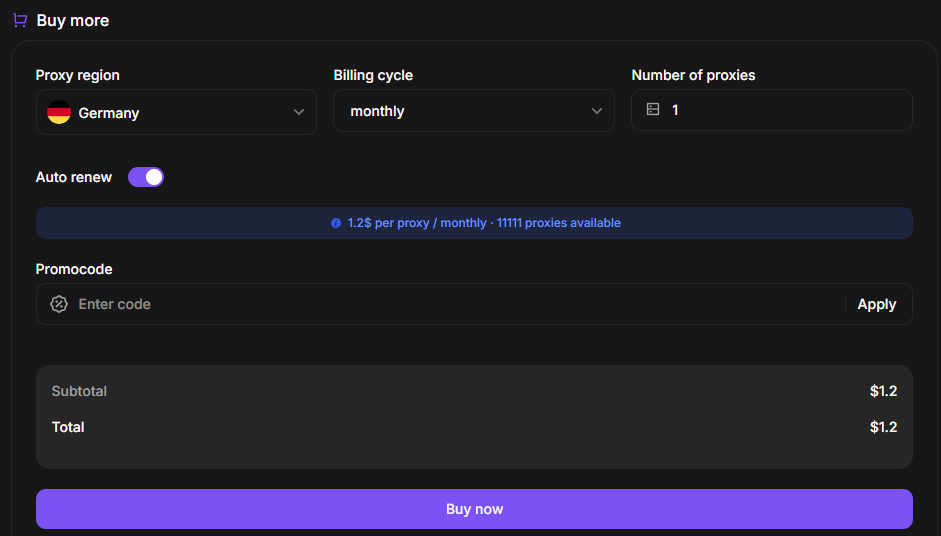Focus the Number of proxies value field
This screenshot has height=536, width=941.
(x=780, y=110)
